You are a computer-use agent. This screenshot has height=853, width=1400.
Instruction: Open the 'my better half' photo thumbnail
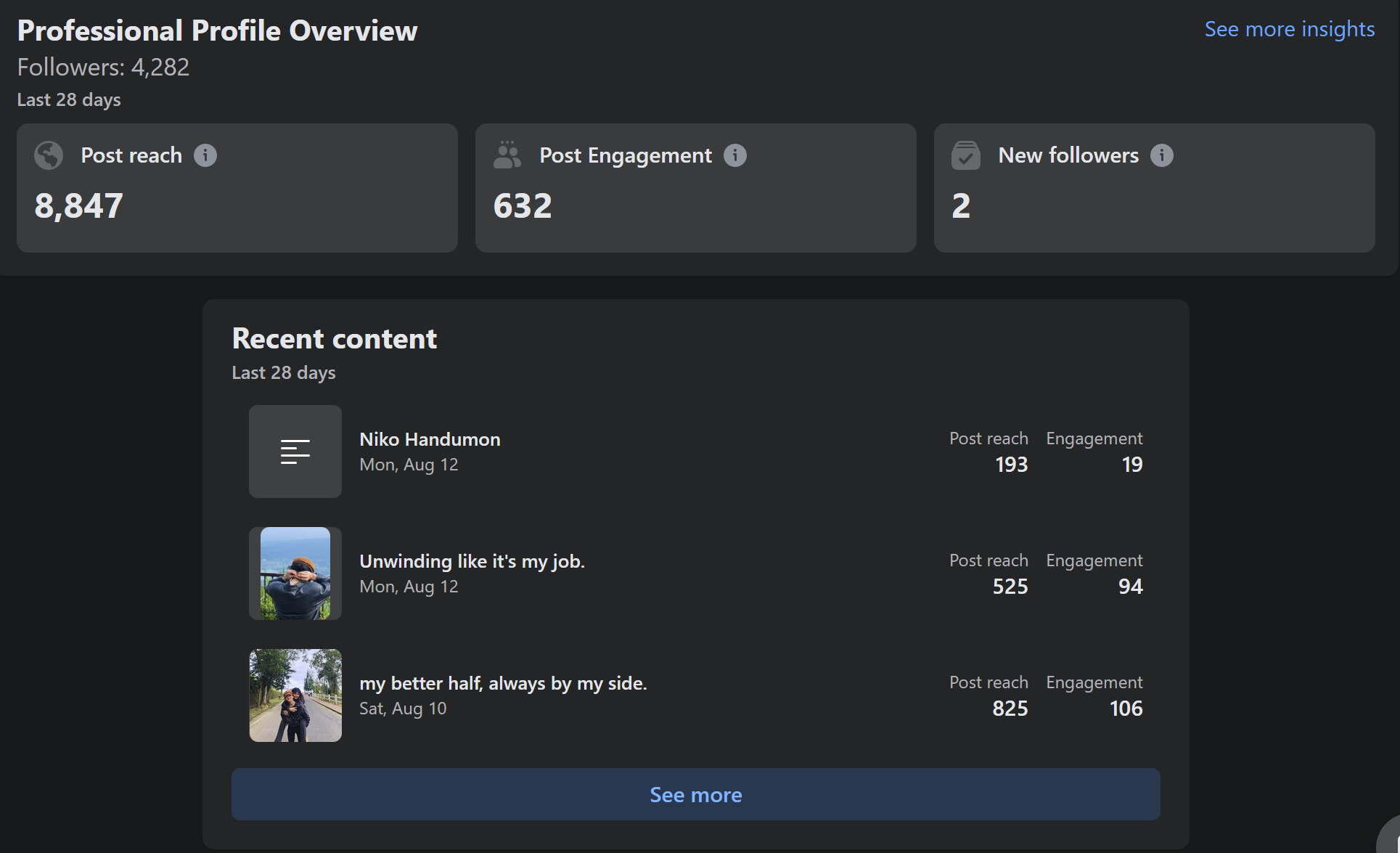295,695
